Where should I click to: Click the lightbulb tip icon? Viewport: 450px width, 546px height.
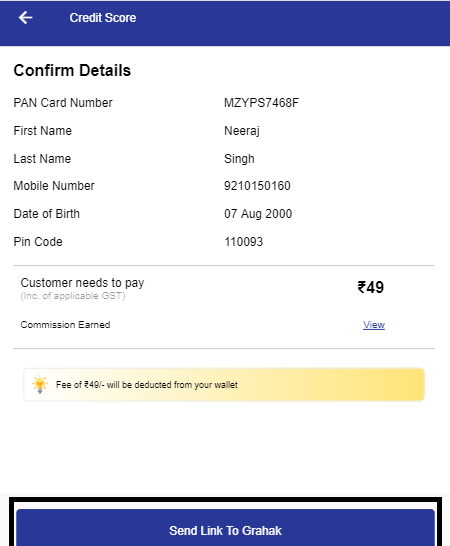40,384
